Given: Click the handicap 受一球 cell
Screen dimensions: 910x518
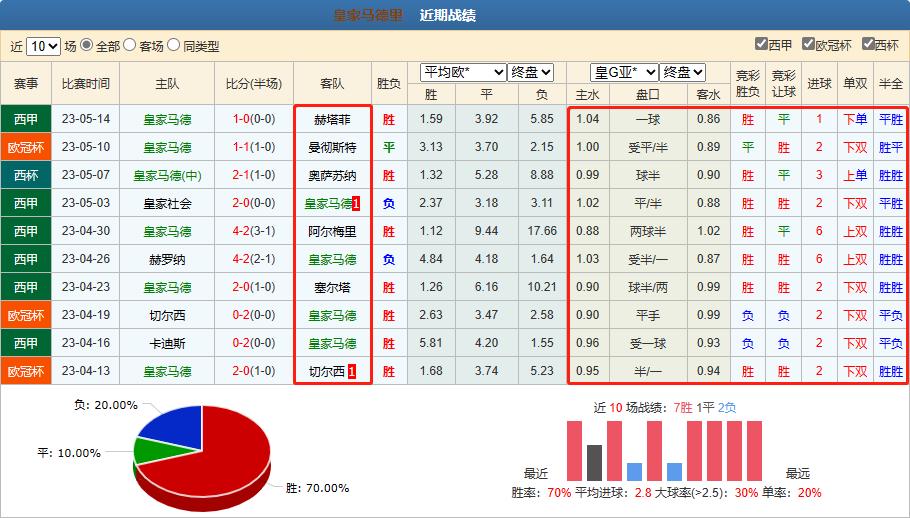Looking at the screenshot, I should point(648,343).
